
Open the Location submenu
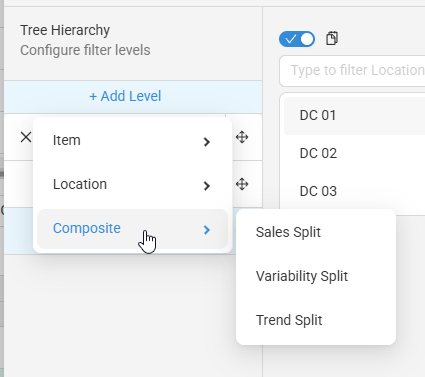(x=132, y=185)
